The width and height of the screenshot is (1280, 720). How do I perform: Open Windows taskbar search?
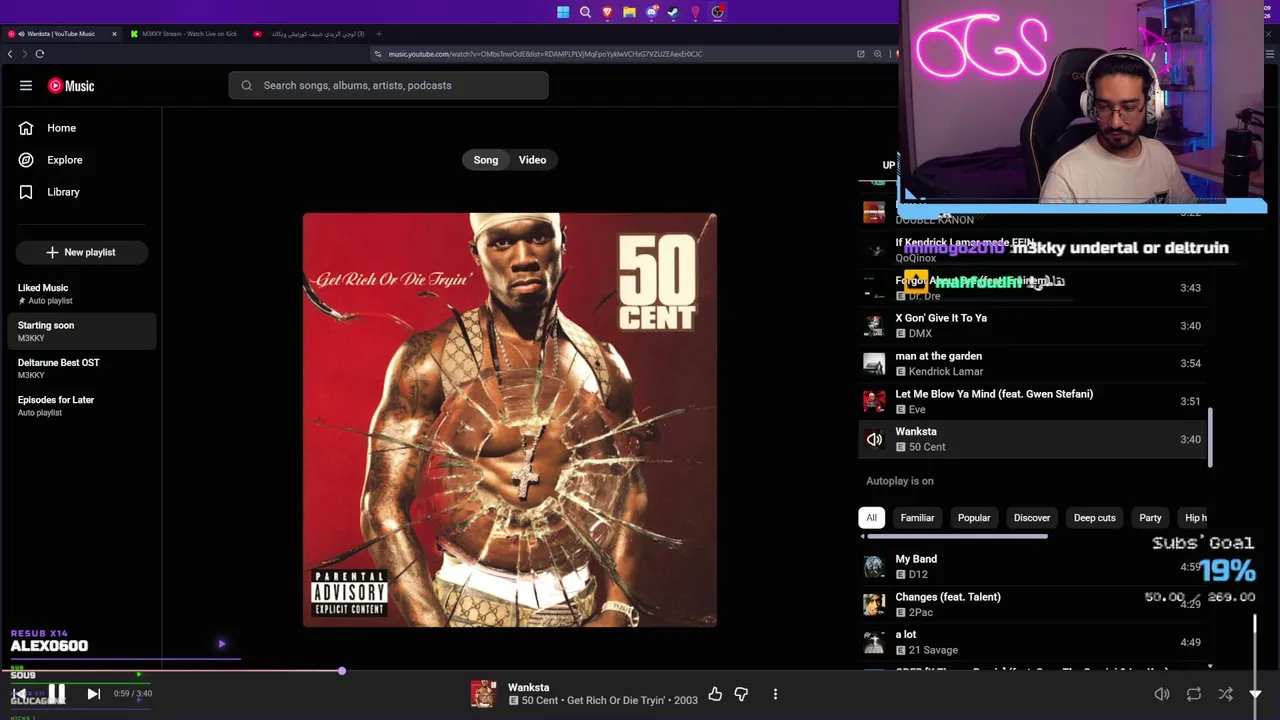[585, 12]
